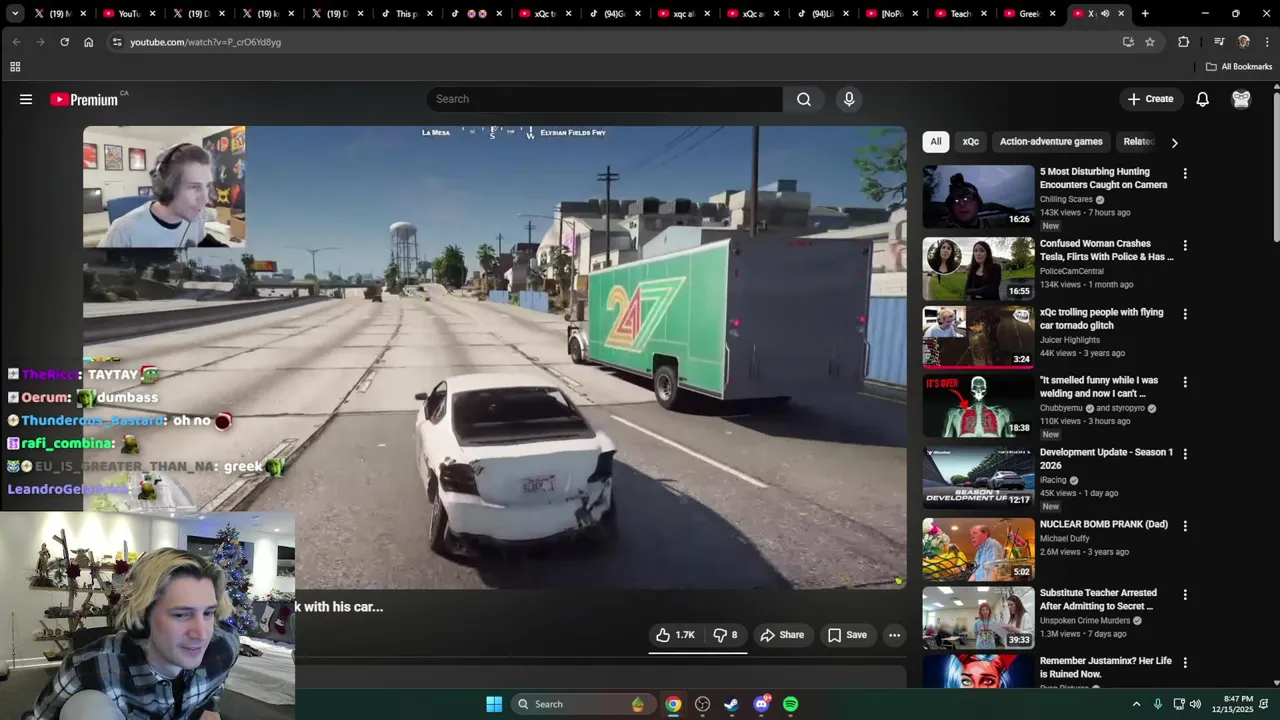The image size is (1280, 720).
Task: Open options for It smelled funny video
Action: pos(1185,382)
